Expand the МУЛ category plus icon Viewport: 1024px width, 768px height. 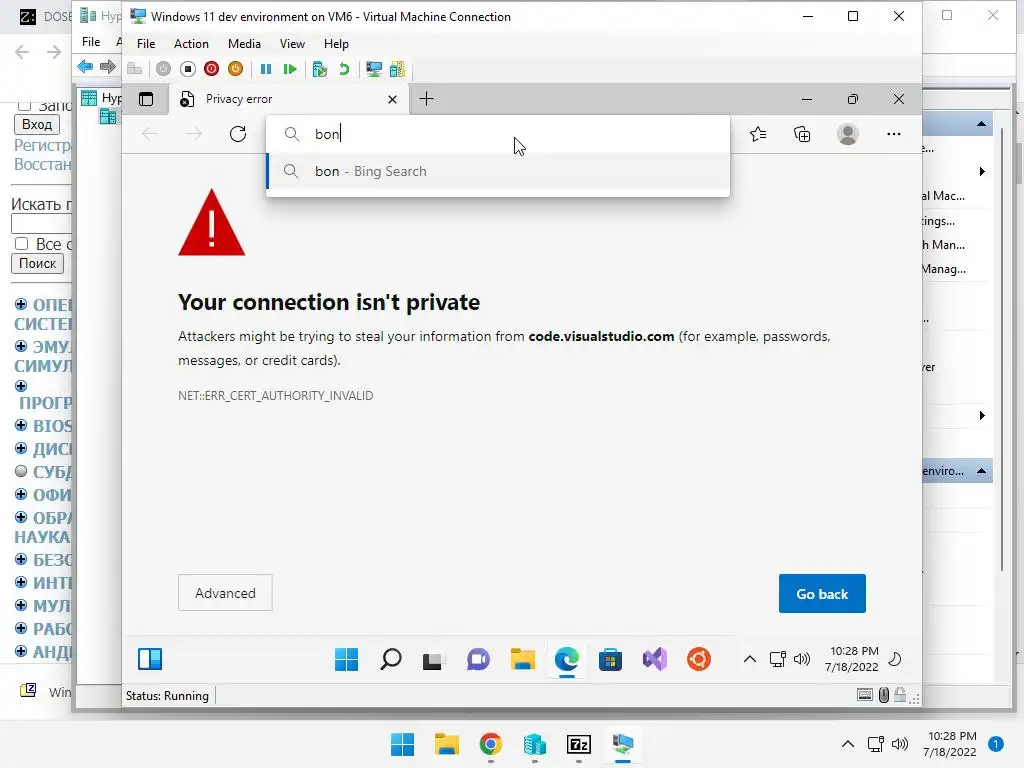pyautogui.click(x=21, y=605)
